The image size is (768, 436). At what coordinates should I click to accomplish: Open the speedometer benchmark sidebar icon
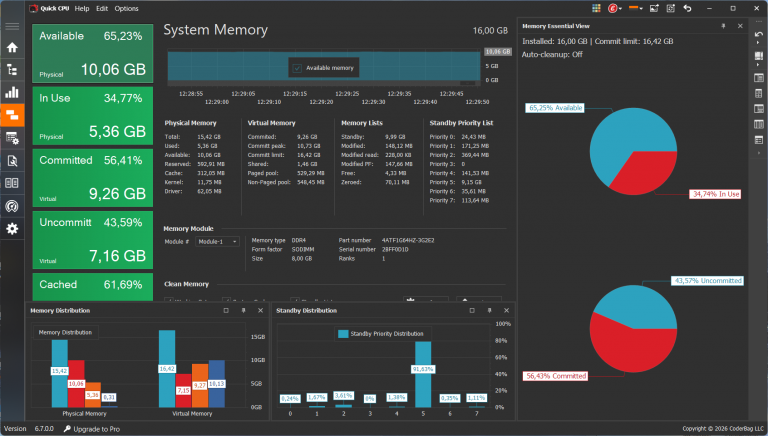(12, 206)
